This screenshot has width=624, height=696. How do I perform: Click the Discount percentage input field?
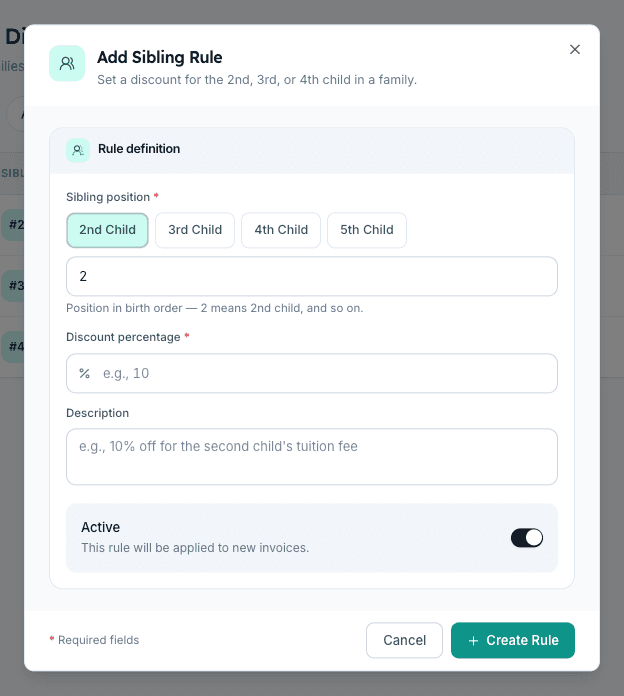pyautogui.click(x=312, y=373)
